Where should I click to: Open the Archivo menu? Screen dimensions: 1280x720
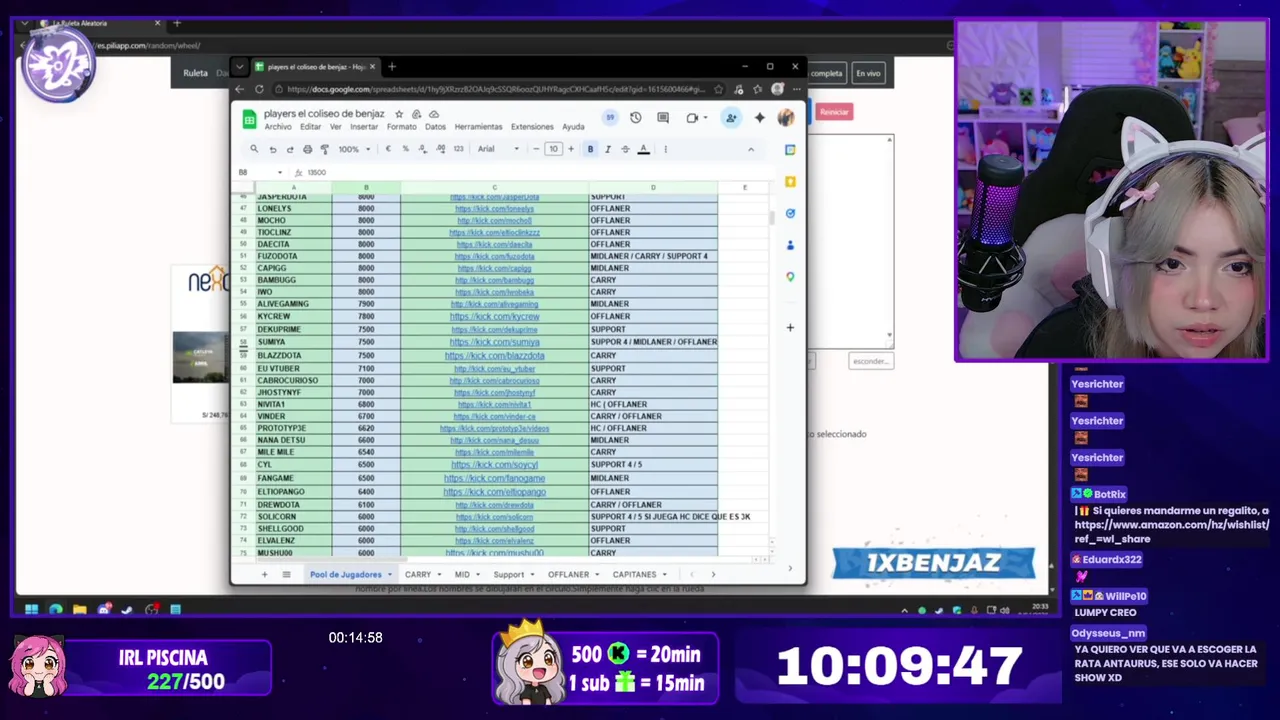tap(278, 127)
